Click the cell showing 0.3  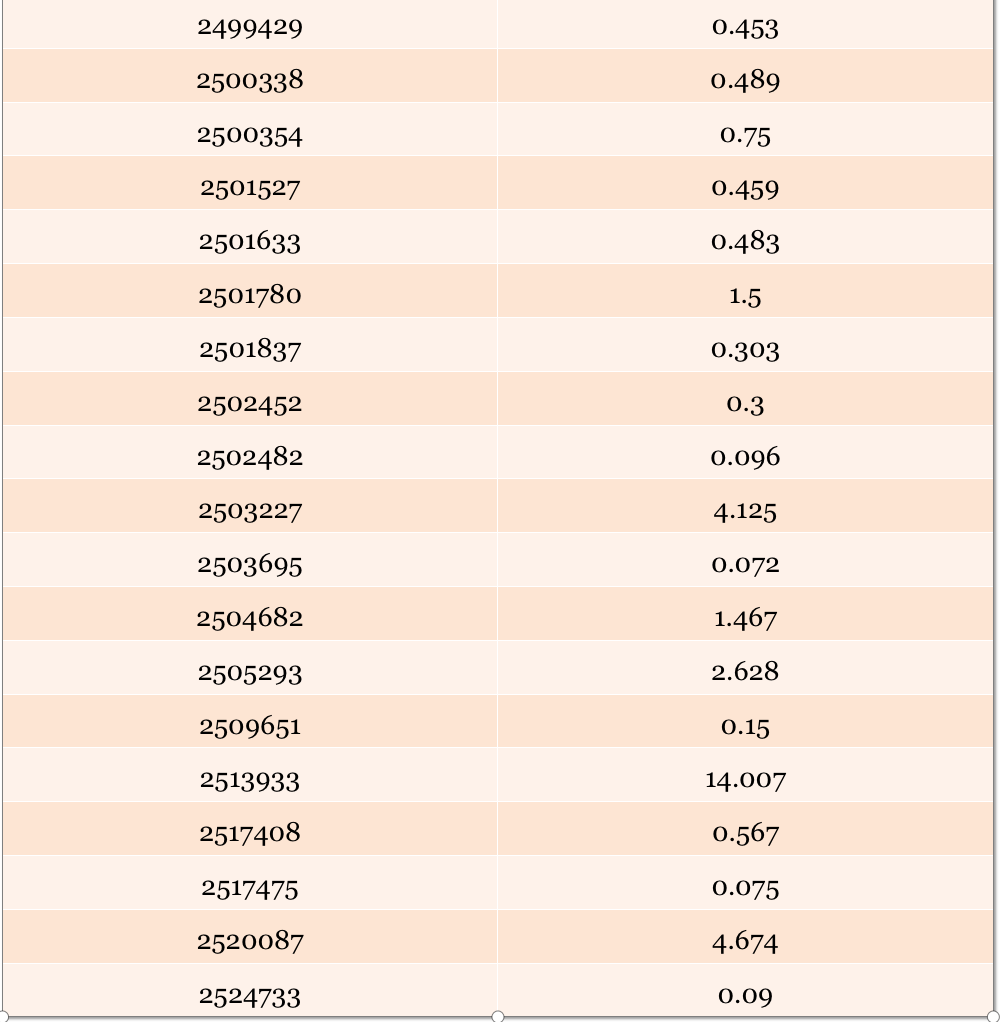tap(745, 399)
